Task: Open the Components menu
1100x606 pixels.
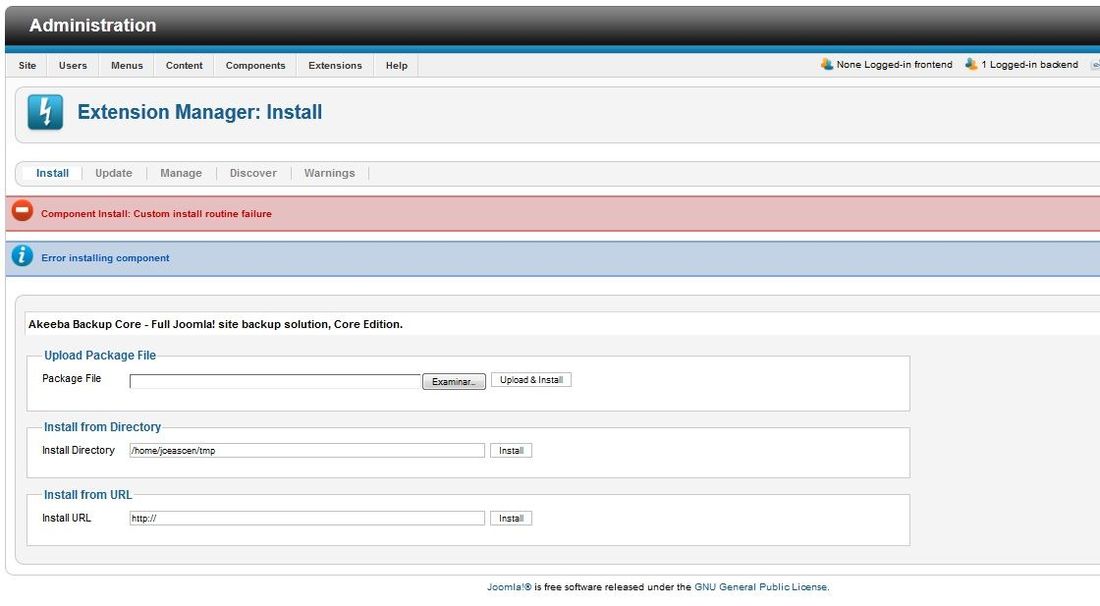Action: pos(255,65)
